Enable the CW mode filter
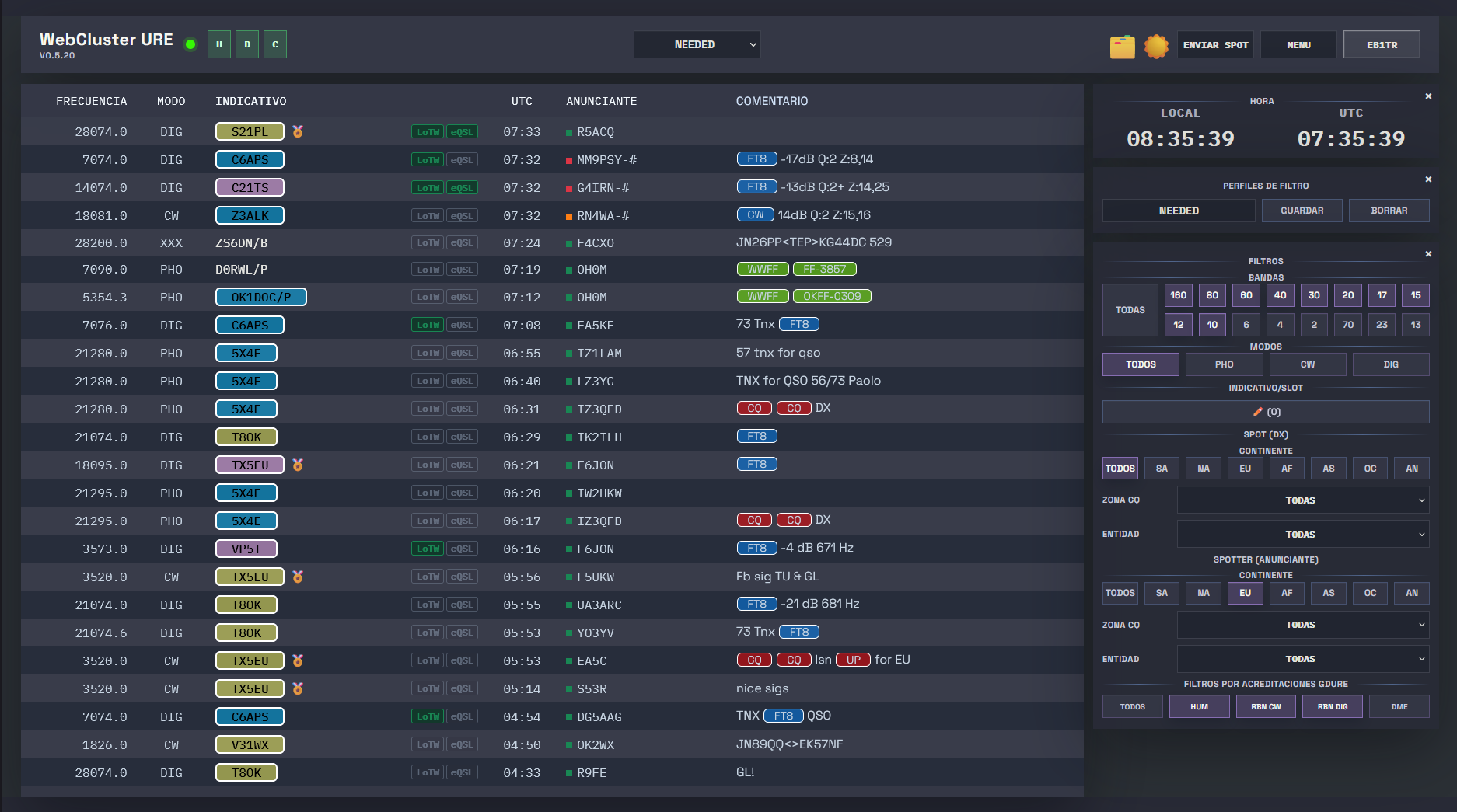 1307,364
